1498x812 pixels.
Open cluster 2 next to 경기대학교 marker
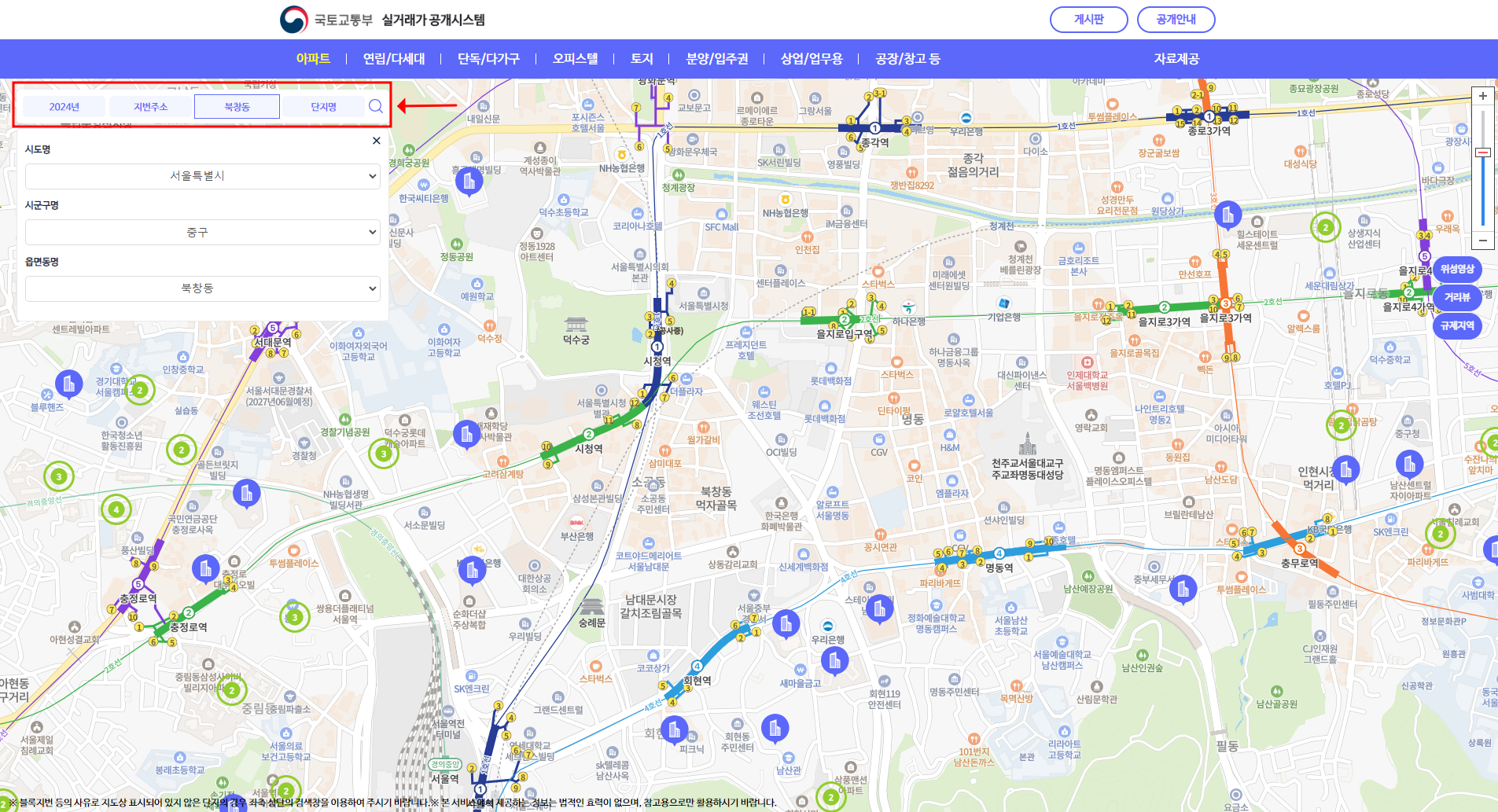point(140,390)
